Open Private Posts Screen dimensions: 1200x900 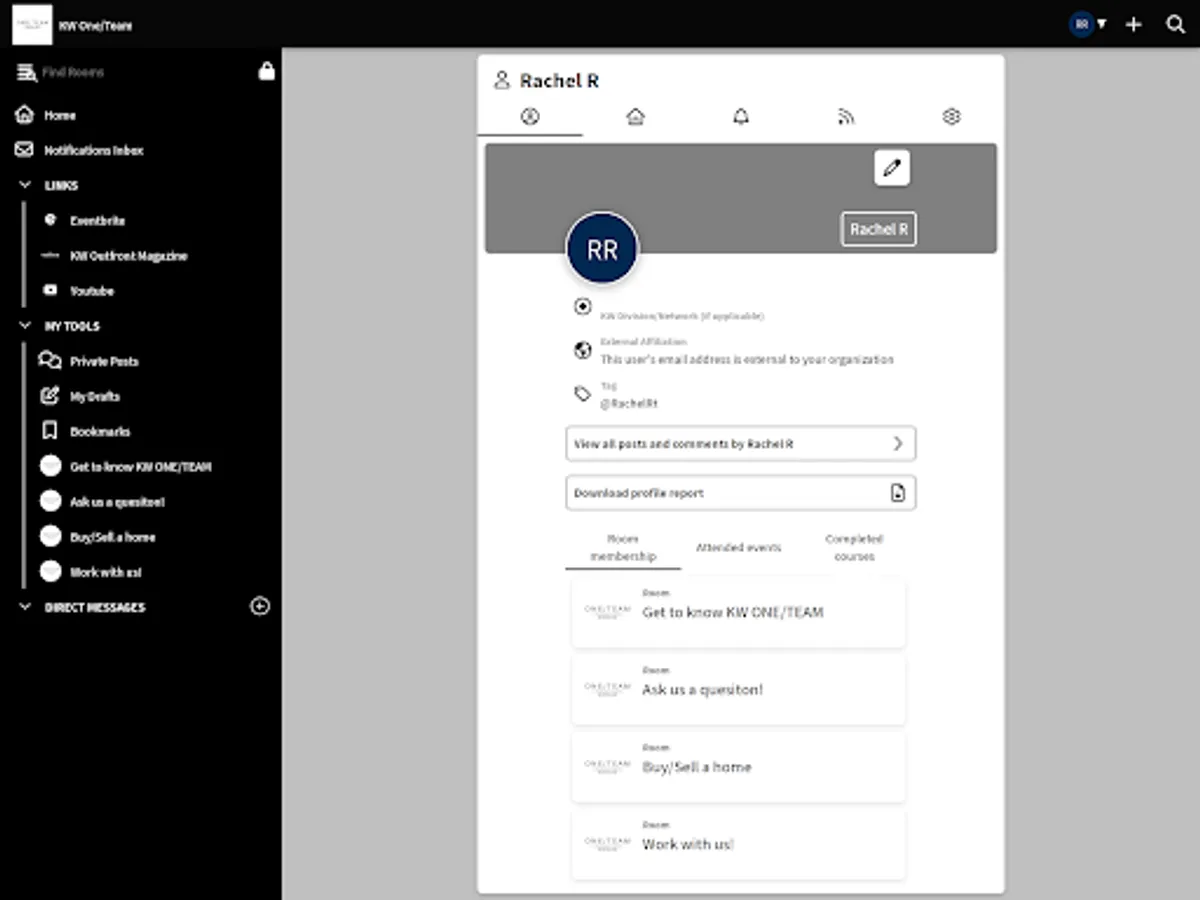point(104,361)
